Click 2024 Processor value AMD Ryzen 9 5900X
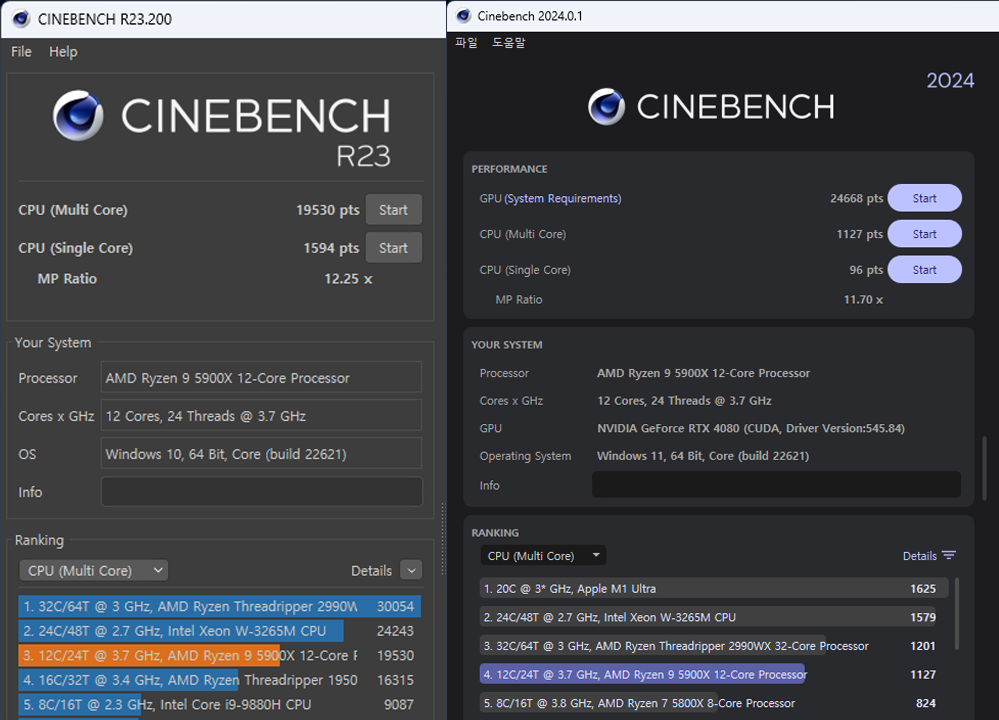Screen dimensions: 999x720 tap(703, 373)
